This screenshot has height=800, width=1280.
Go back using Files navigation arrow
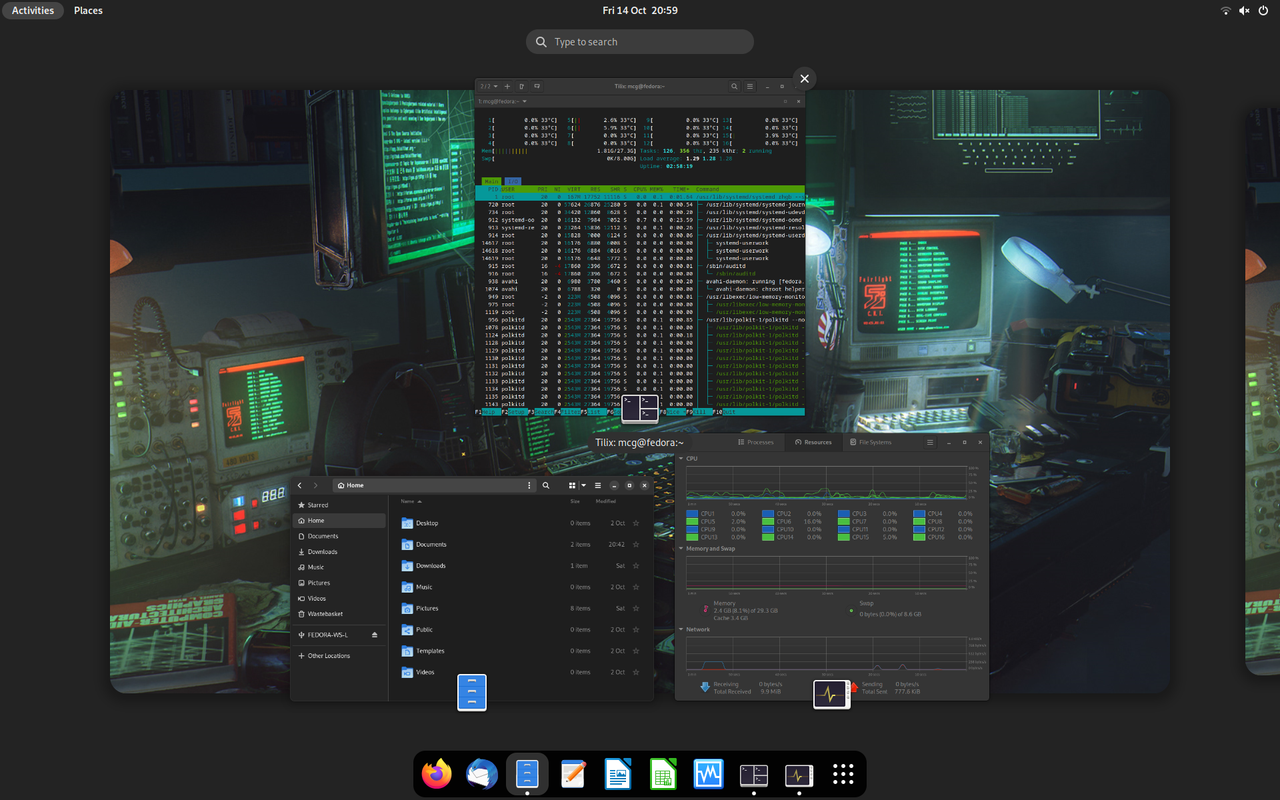(299, 485)
